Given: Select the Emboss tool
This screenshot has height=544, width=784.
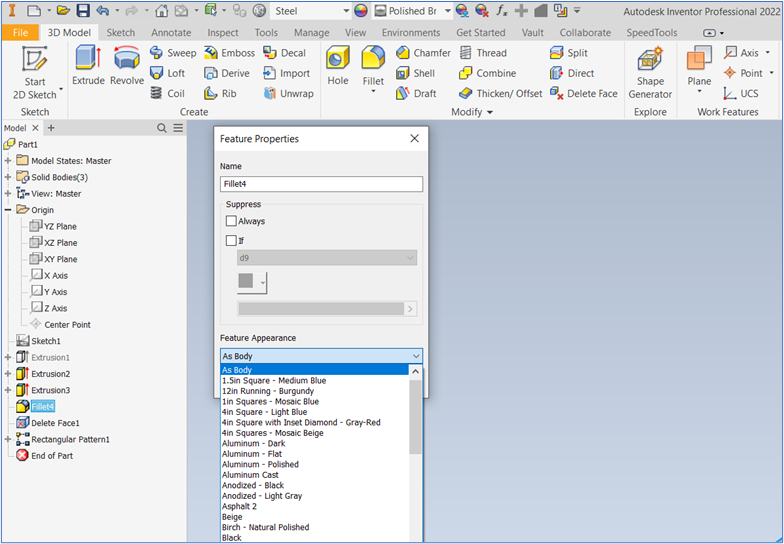Looking at the screenshot, I should (x=230, y=53).
